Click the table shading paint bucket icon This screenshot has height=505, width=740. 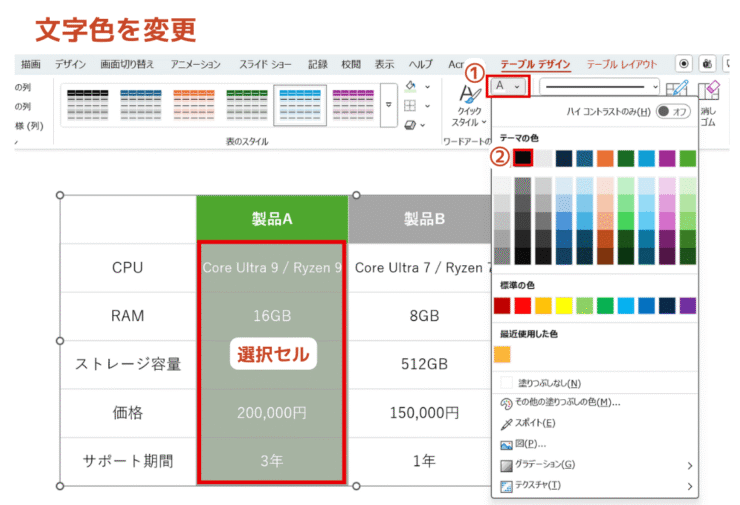coord(412,87)
